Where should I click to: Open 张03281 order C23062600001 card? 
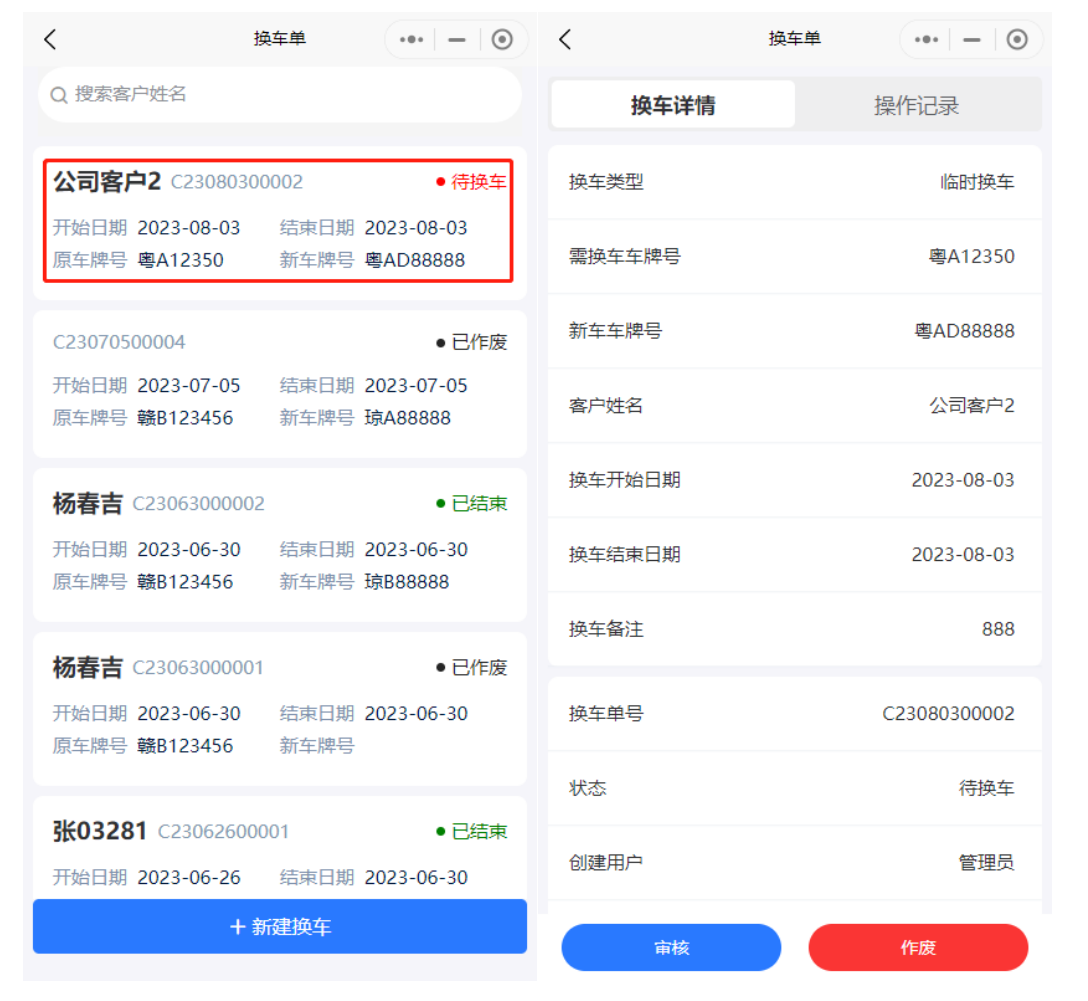pyautogui.click(x=280, y=850)
